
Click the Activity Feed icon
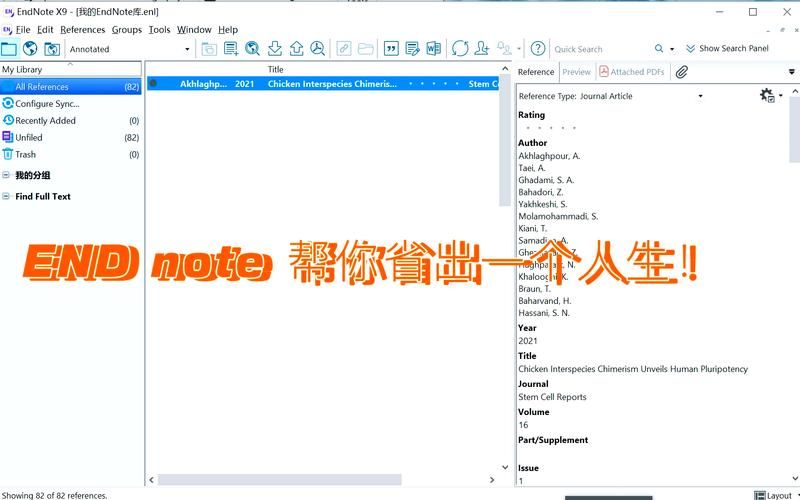pos(504,49)
